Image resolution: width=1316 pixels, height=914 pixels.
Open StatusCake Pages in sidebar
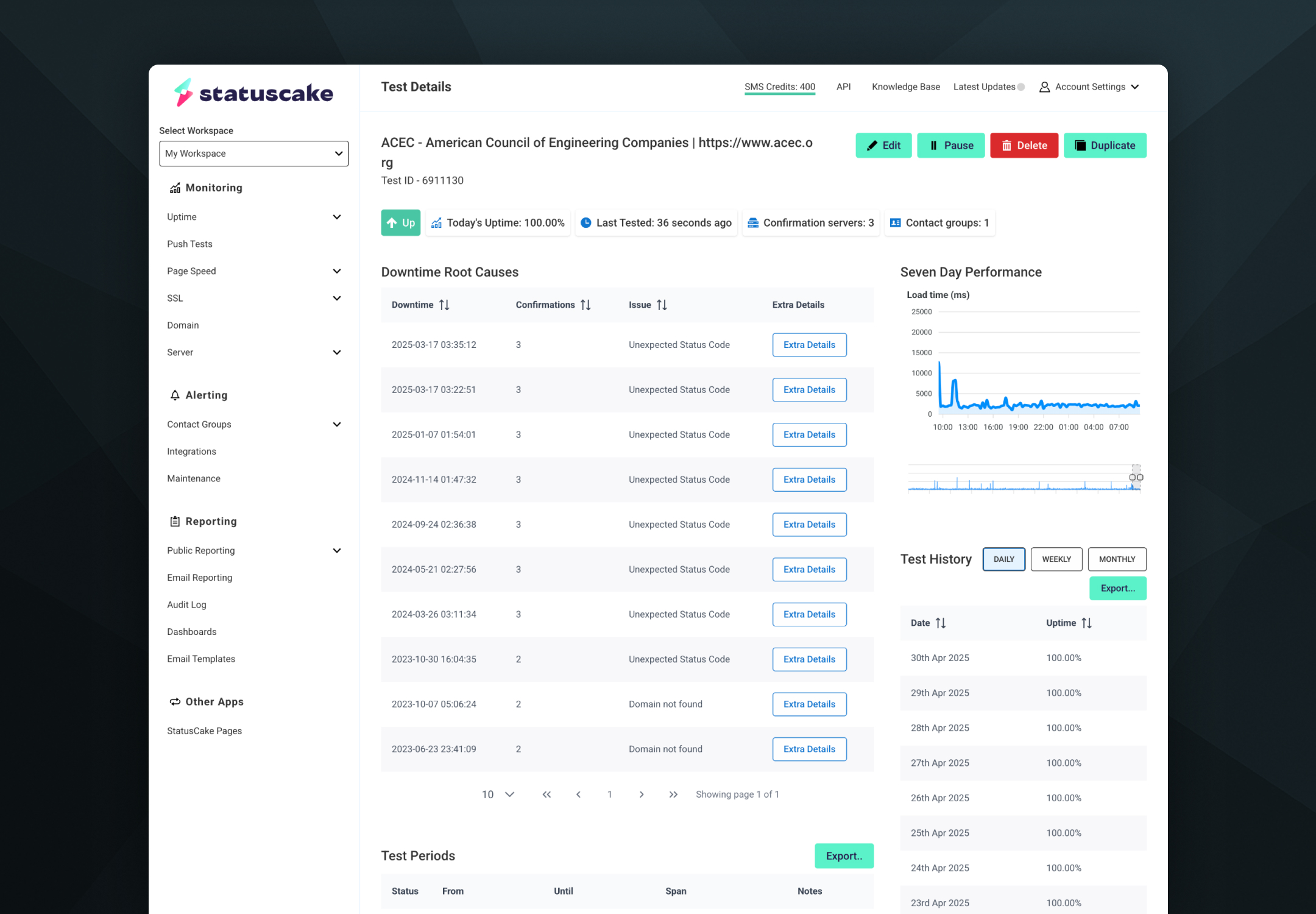pos(204,731)
